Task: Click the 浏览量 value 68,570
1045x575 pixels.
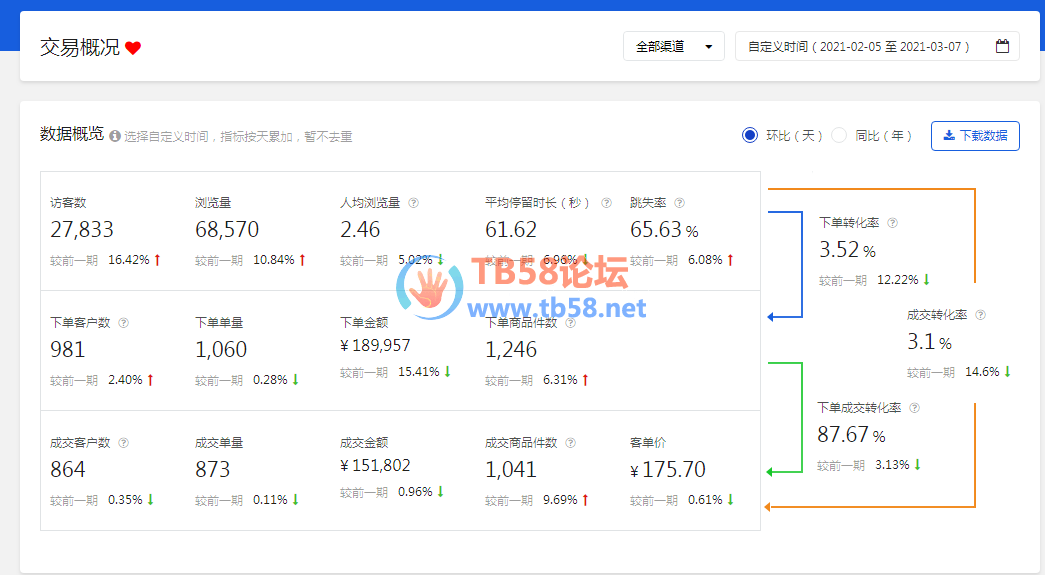Action: tap(227, 230)
